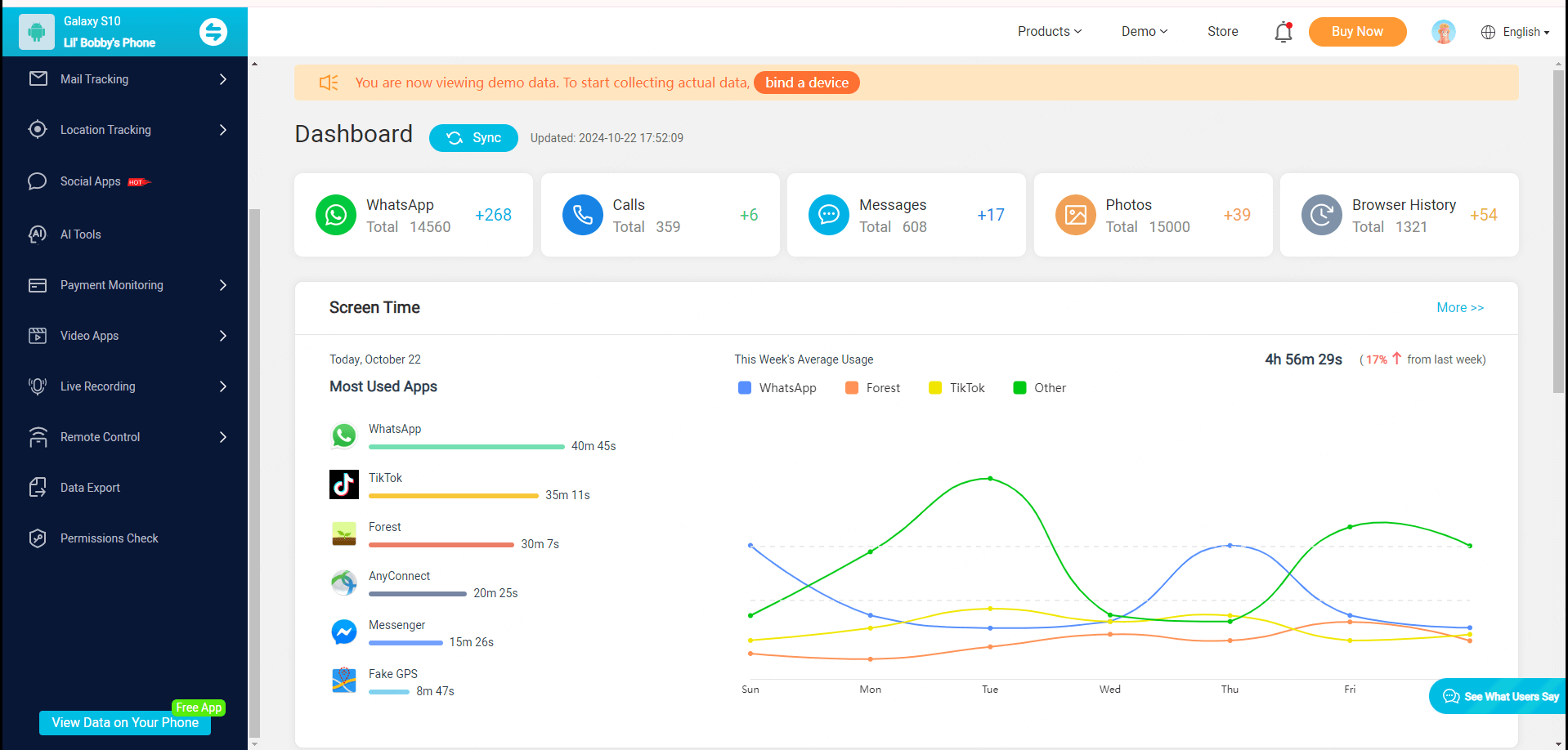Click the Browser History +54 count
1568x750 pixels.
click(1483, 215)
